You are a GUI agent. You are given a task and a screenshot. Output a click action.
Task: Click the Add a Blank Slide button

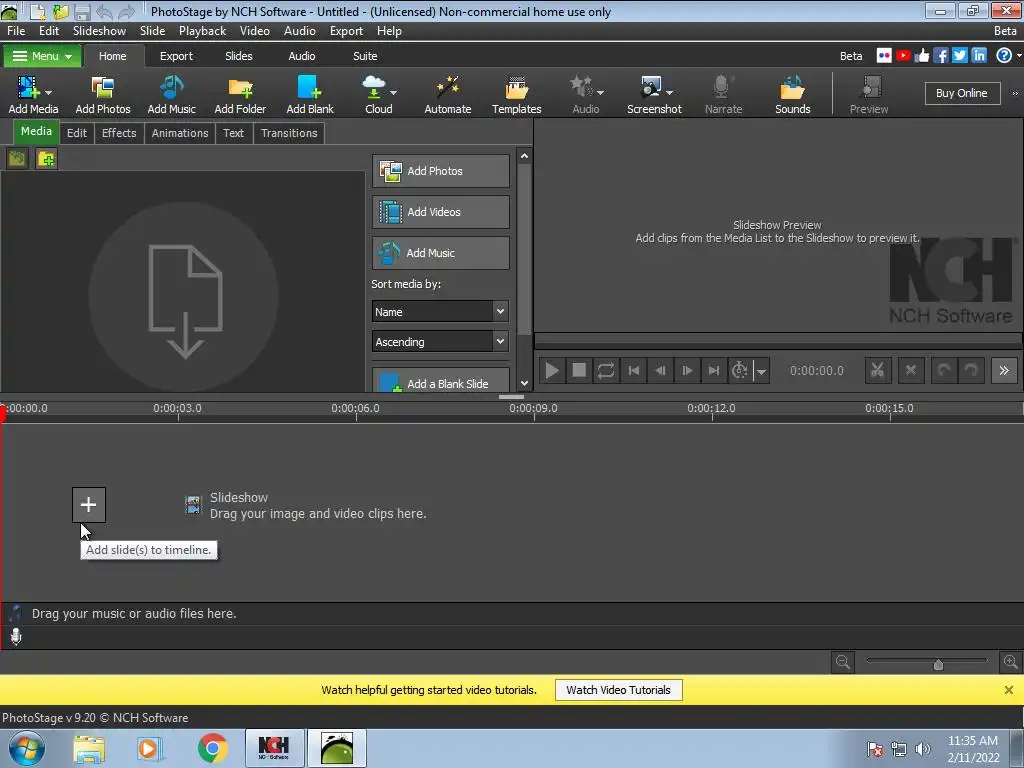click(441, 381)
